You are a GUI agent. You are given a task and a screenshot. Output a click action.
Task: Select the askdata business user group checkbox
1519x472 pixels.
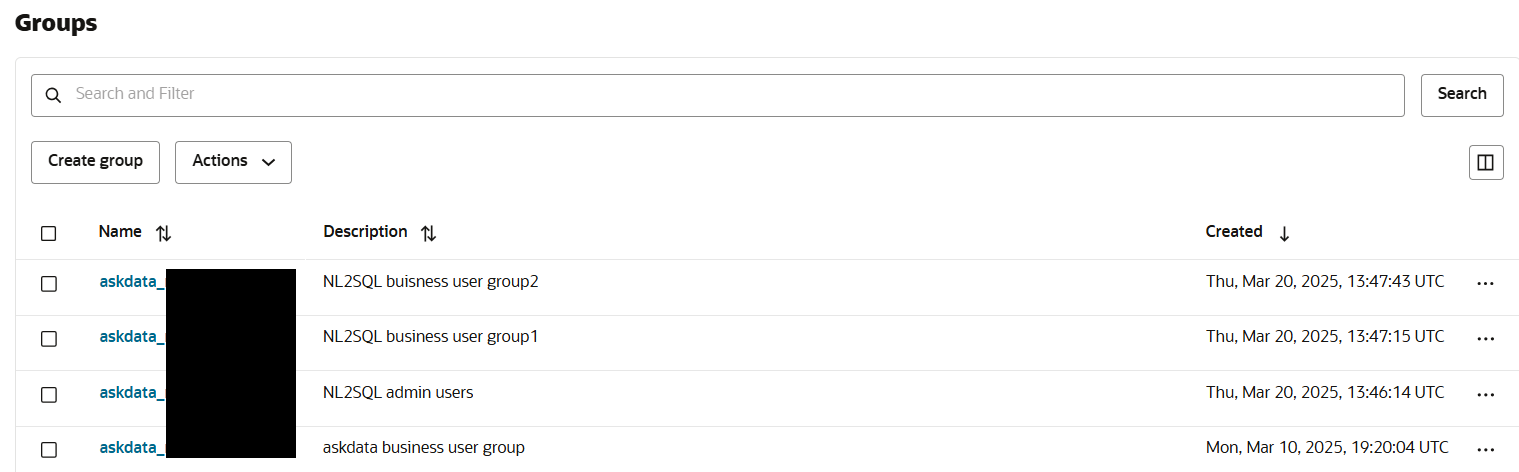[49, 449]
